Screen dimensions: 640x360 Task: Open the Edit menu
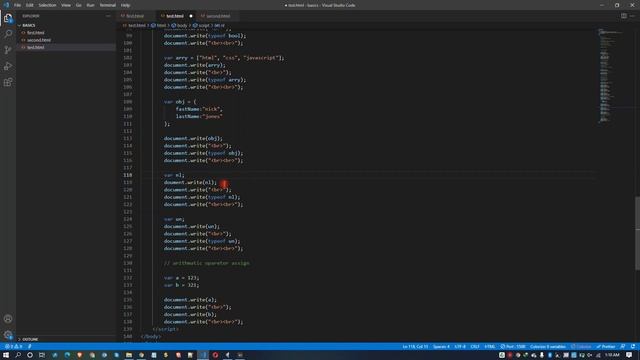coord(30,5)
